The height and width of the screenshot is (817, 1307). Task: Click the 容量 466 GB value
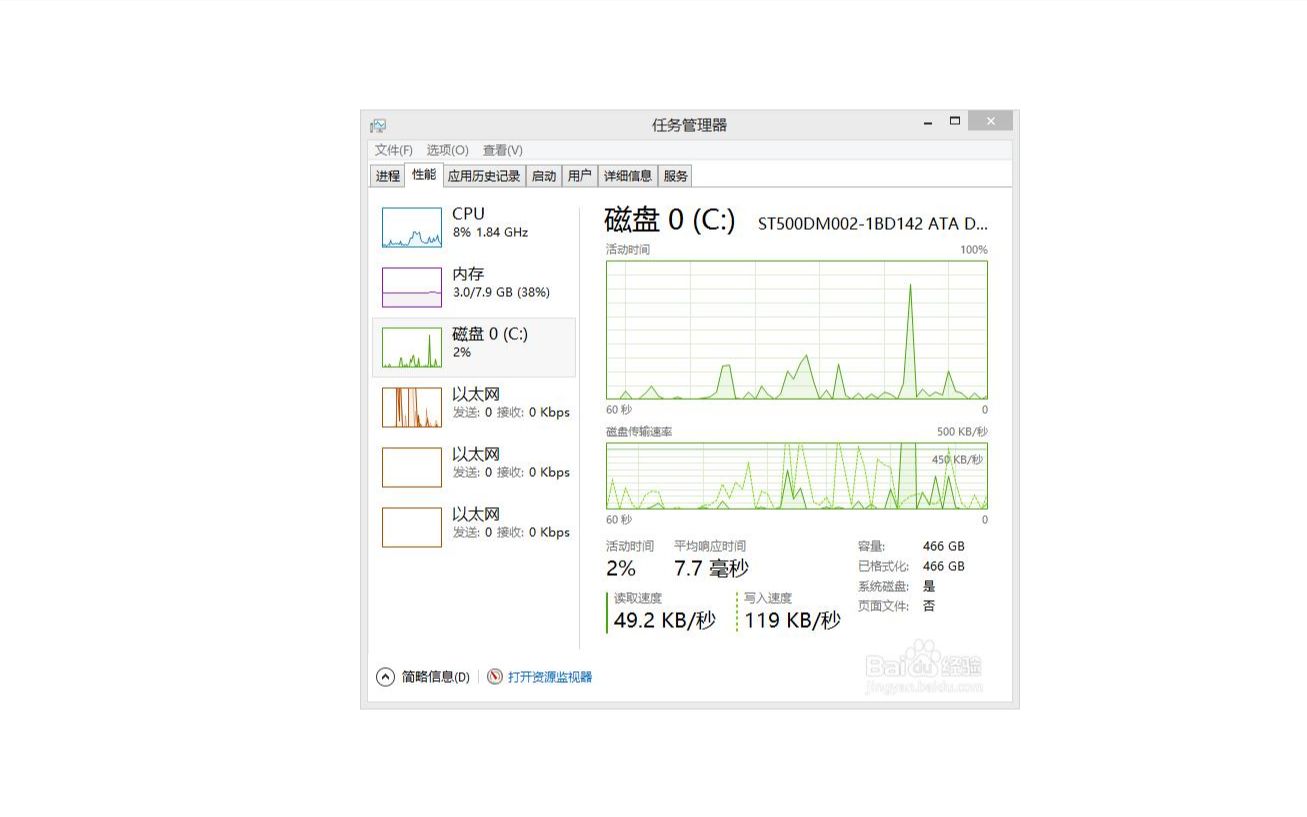point(943,546)
